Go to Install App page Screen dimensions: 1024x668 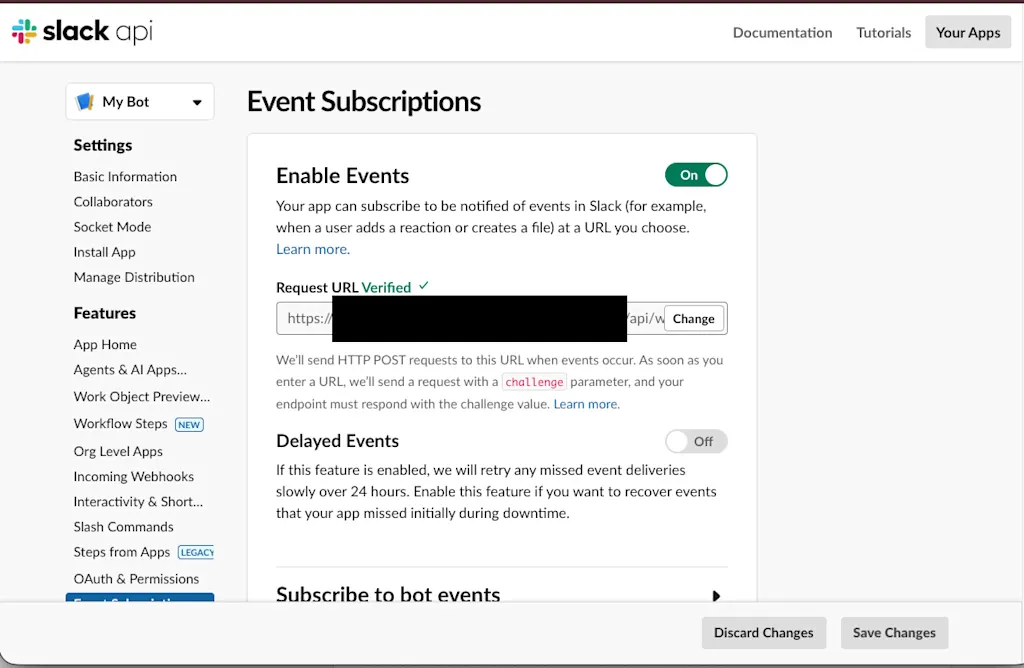[104, 252]
